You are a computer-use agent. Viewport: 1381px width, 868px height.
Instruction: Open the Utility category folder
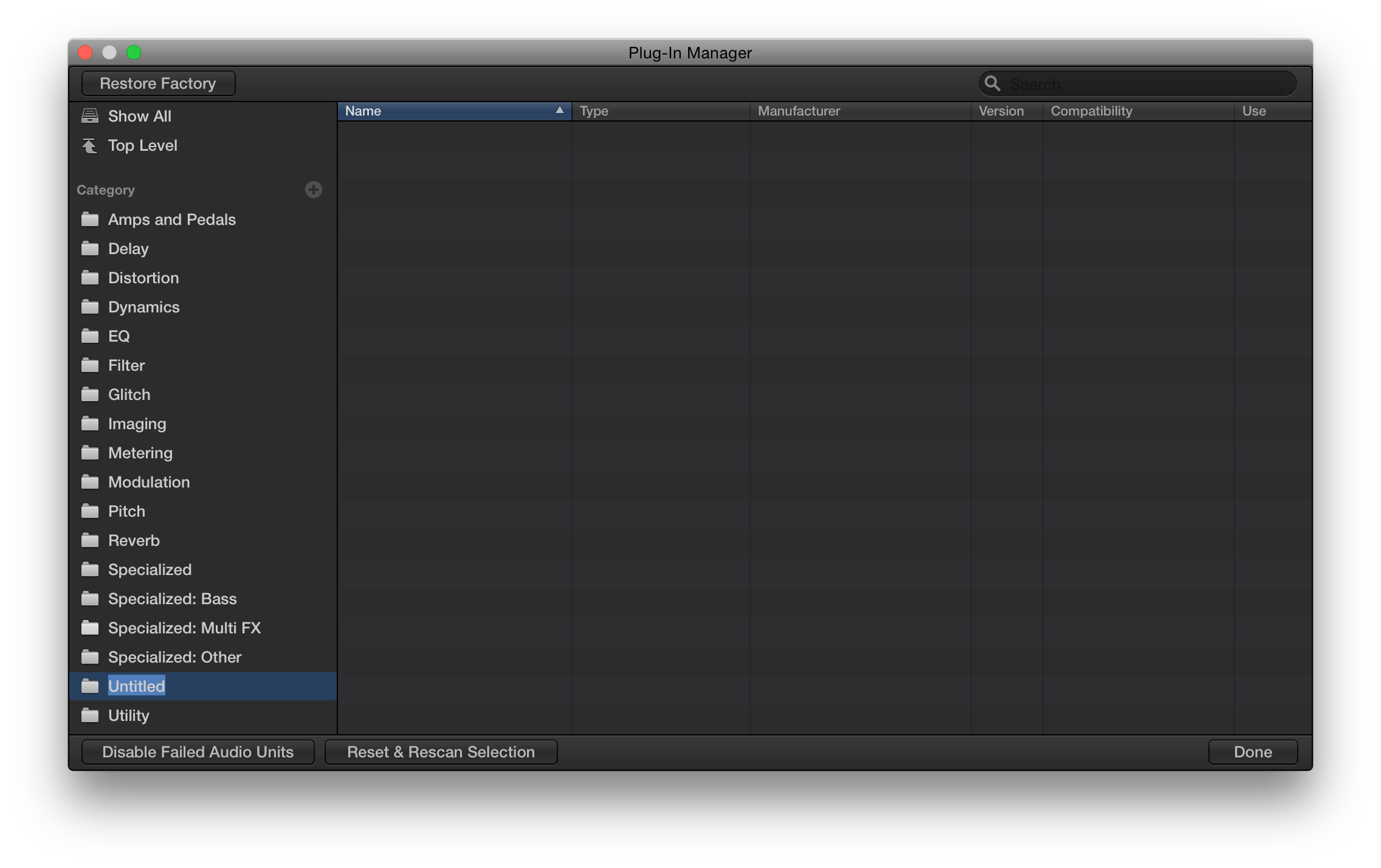point(128,715)
